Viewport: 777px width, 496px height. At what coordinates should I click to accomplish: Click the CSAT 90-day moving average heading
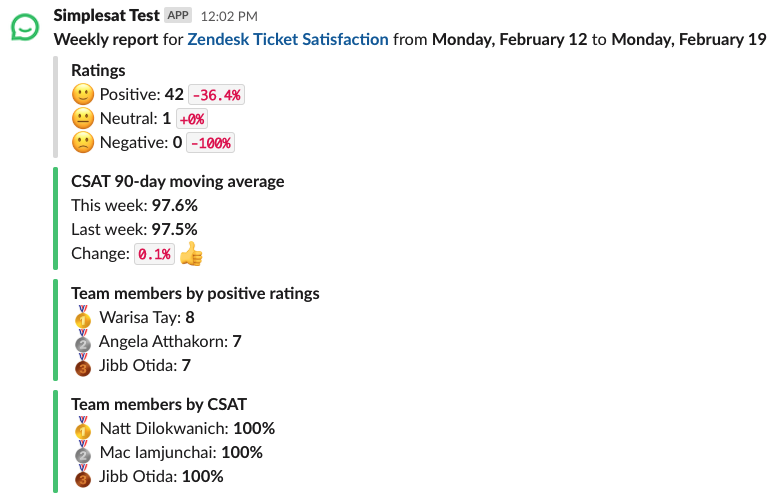(178, 181)
